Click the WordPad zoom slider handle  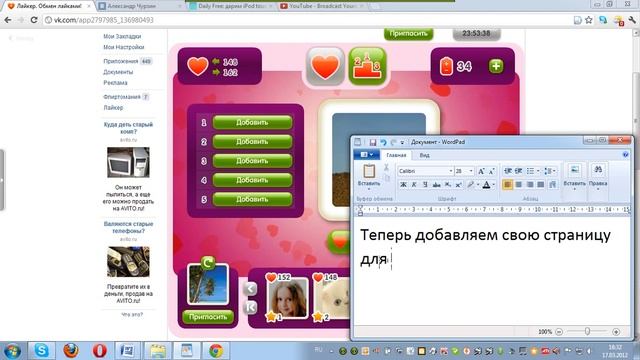pos(587,331)
